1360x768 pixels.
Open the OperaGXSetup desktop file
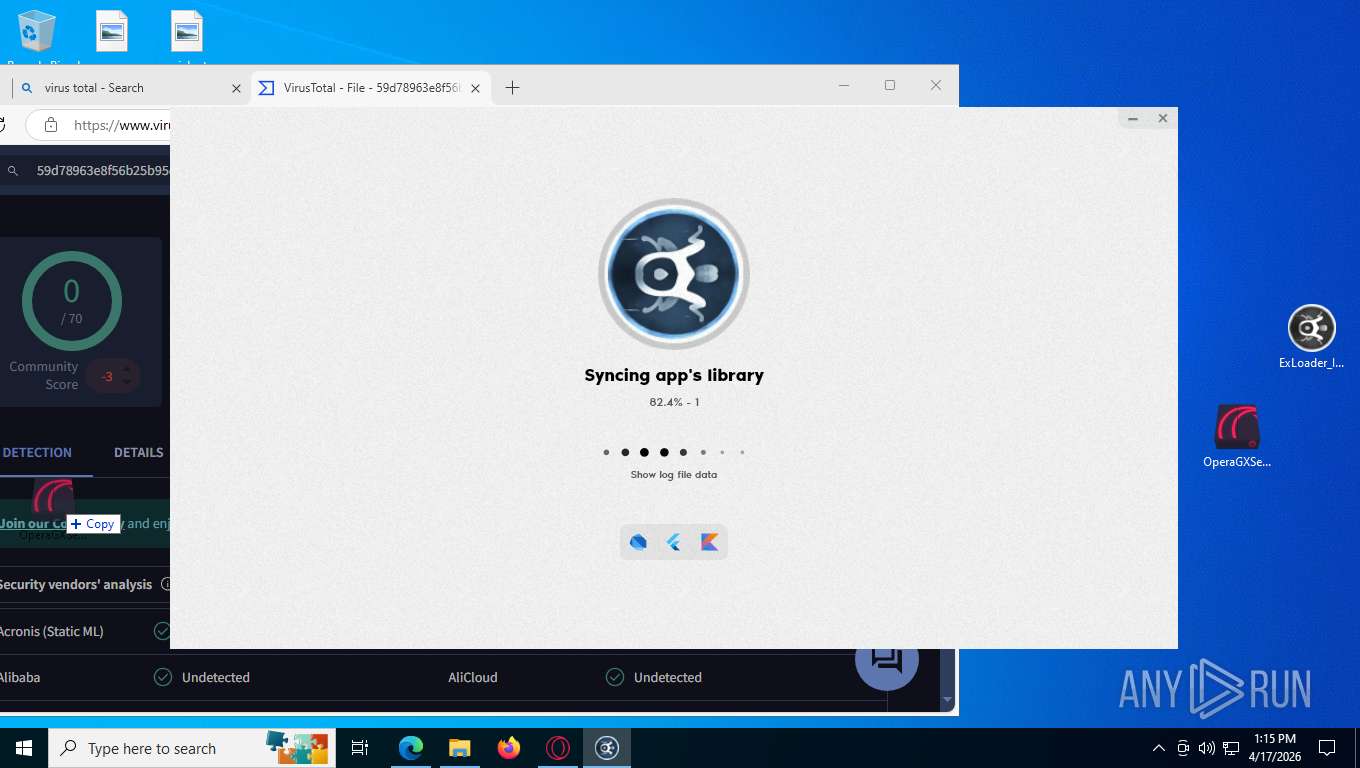tap(1237, 437)
